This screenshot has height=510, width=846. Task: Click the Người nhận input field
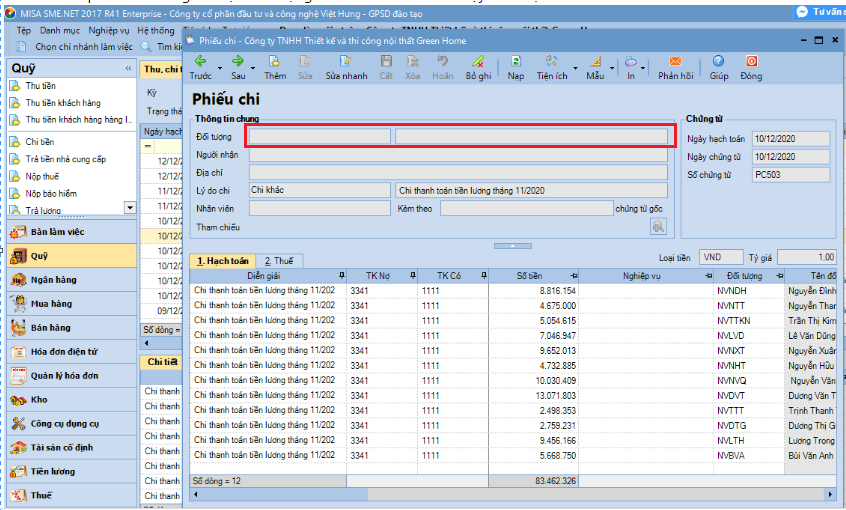coord(458,155)
